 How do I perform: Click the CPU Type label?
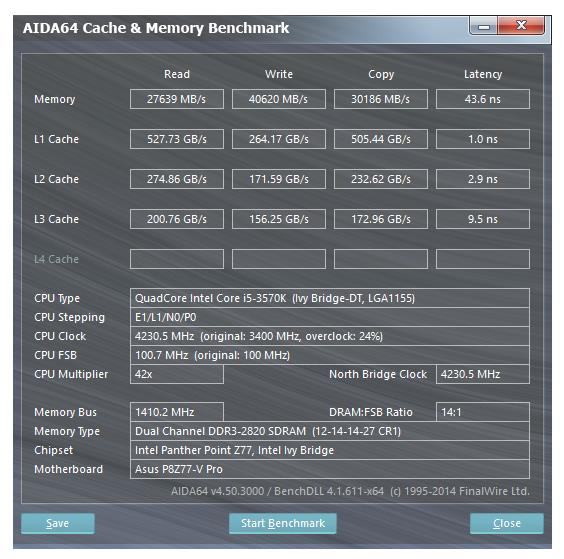(57, 298)
